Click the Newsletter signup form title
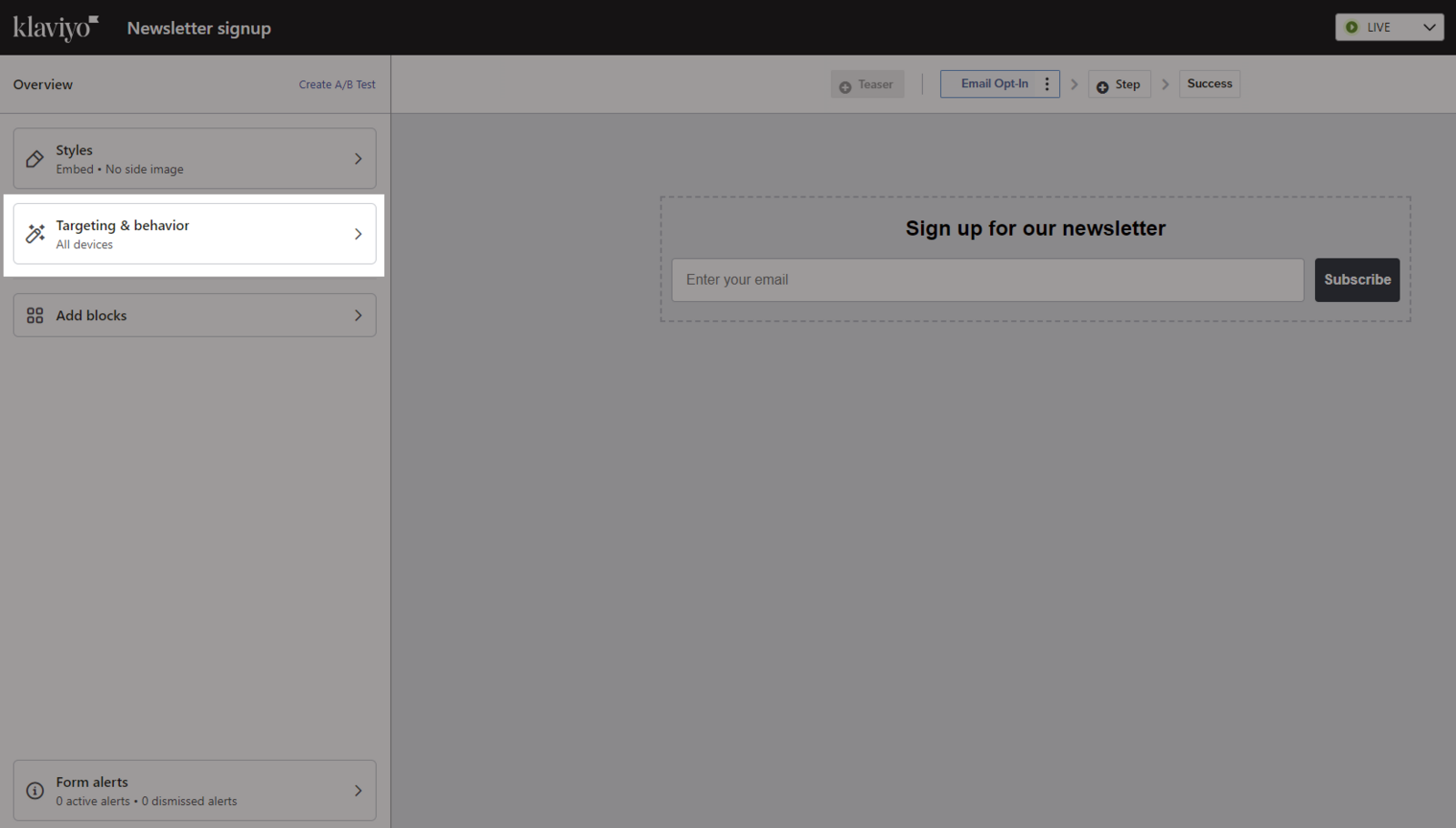Viewport: 1456px width, 828px height. pyautogui.click(x=199, y=28)
